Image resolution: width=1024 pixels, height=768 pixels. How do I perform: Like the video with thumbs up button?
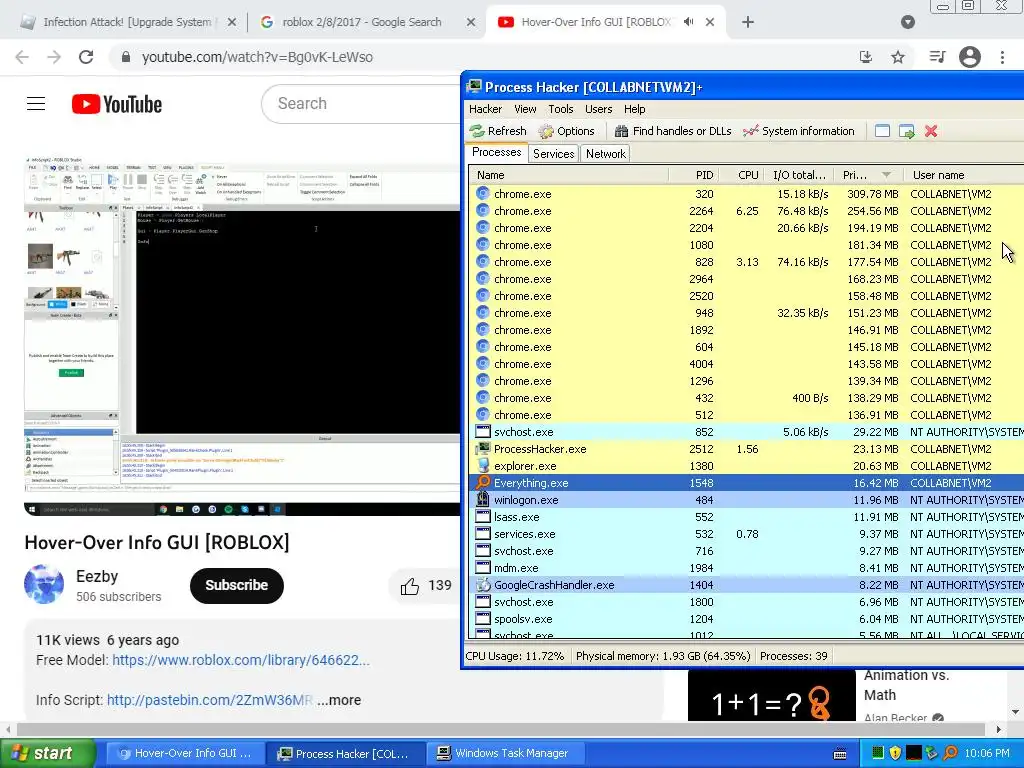tap(424, 586)
